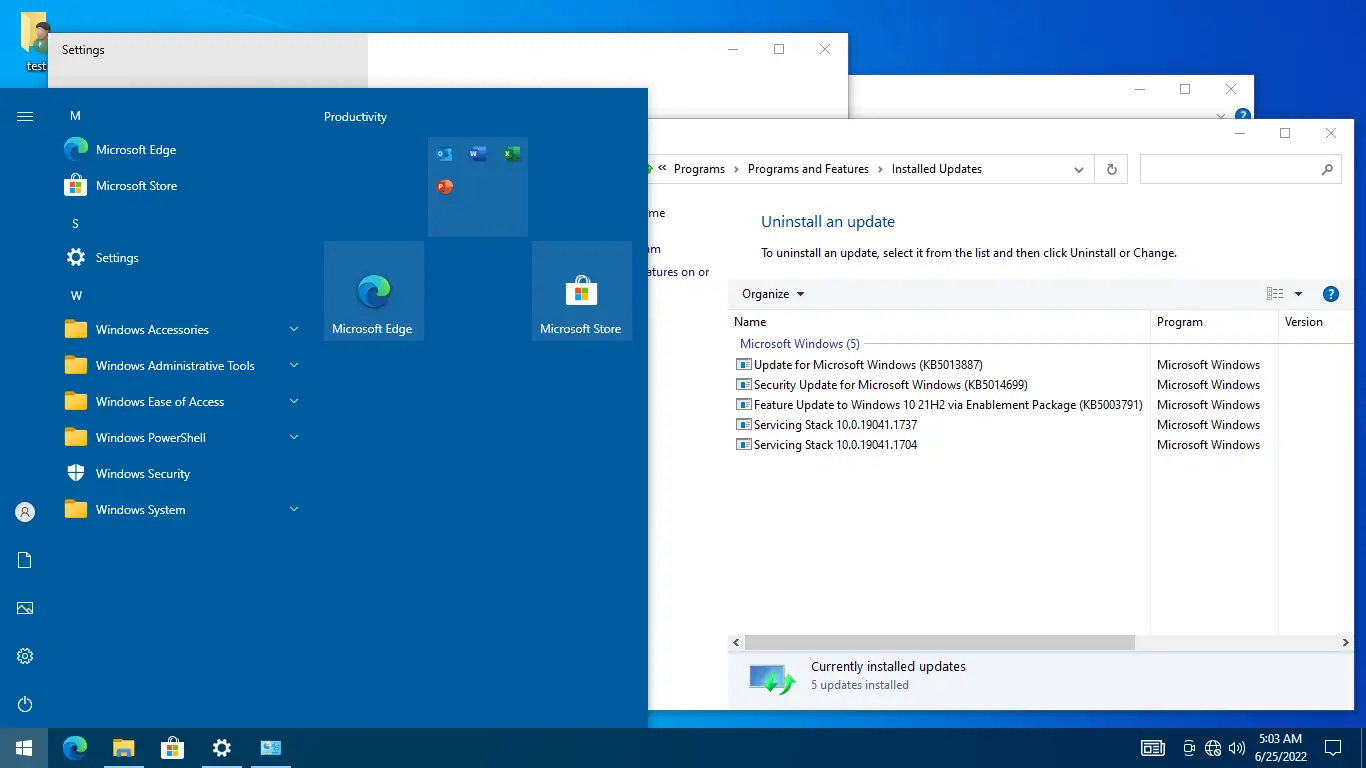Open the Power options in Start menu
Screen dimensions: 1366x768
click(25, 704)
